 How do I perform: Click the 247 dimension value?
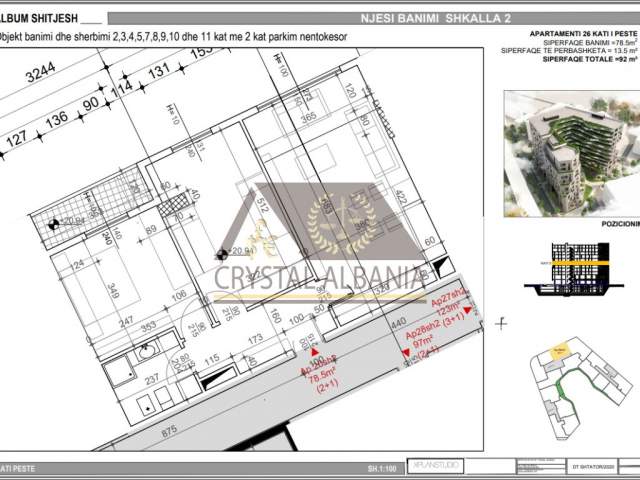point(126,322)
